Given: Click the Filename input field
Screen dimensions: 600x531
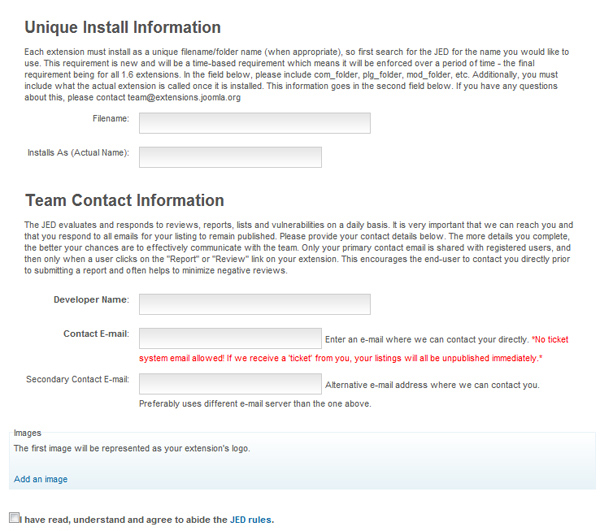Looking at the screenshot, I should (254, 123).
